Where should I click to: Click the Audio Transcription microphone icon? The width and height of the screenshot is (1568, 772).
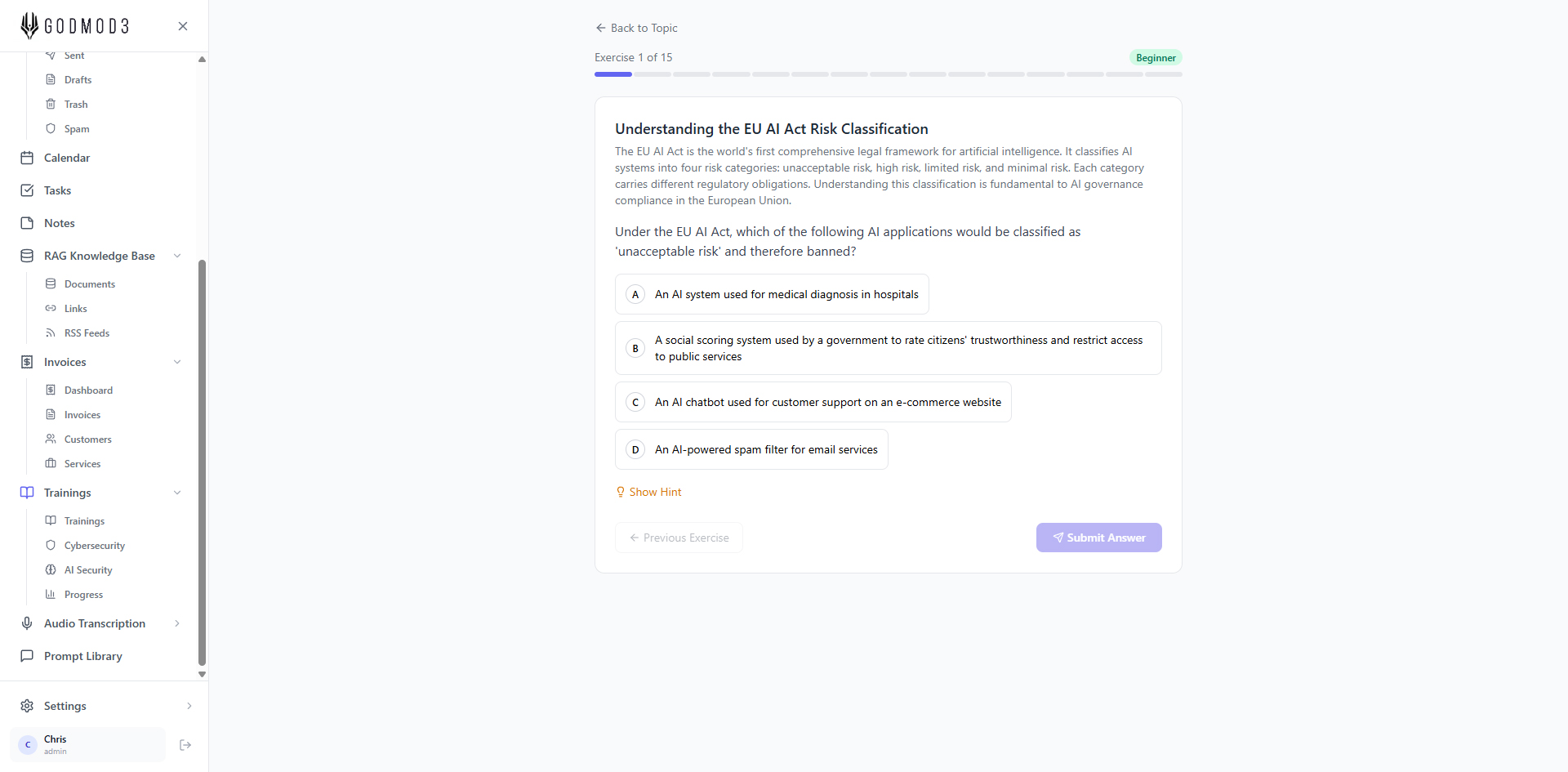tap(27, 623)
